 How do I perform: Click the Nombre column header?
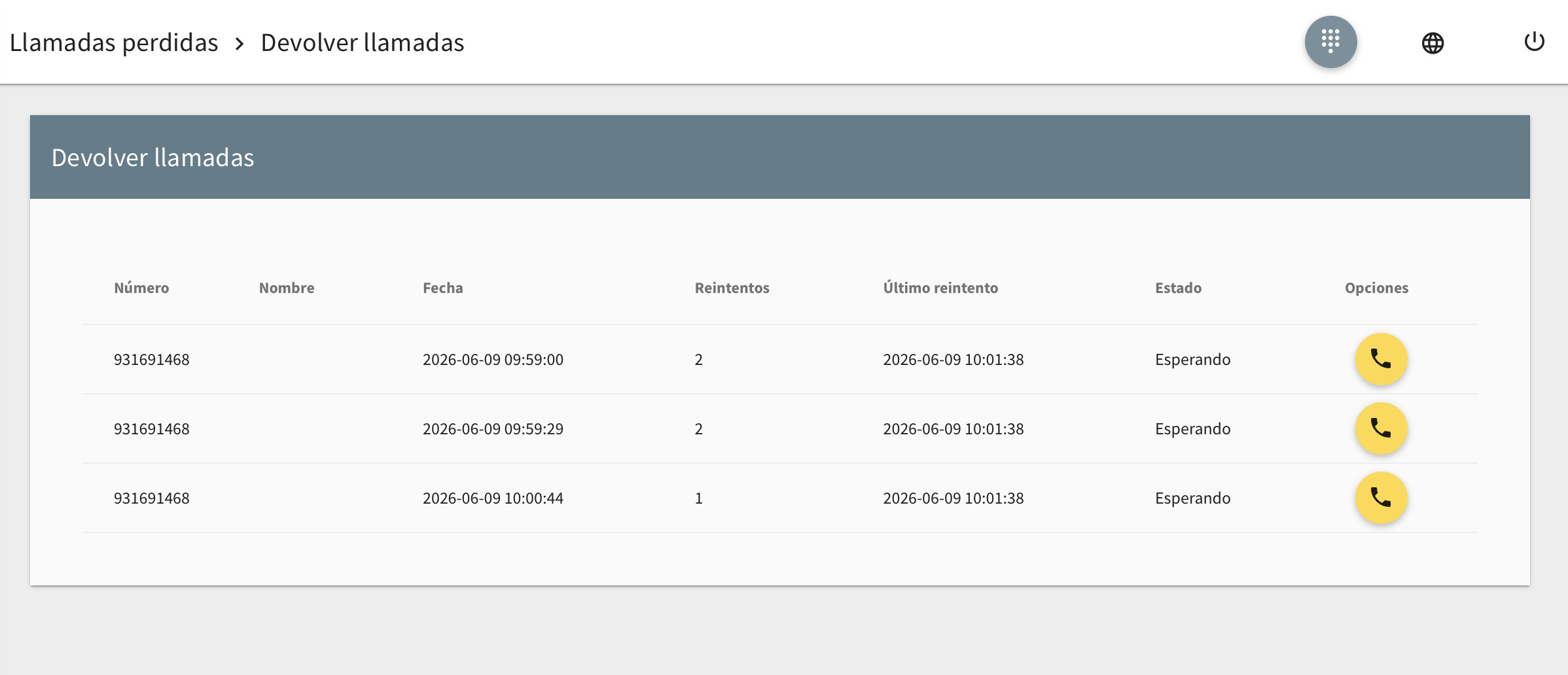287,288
